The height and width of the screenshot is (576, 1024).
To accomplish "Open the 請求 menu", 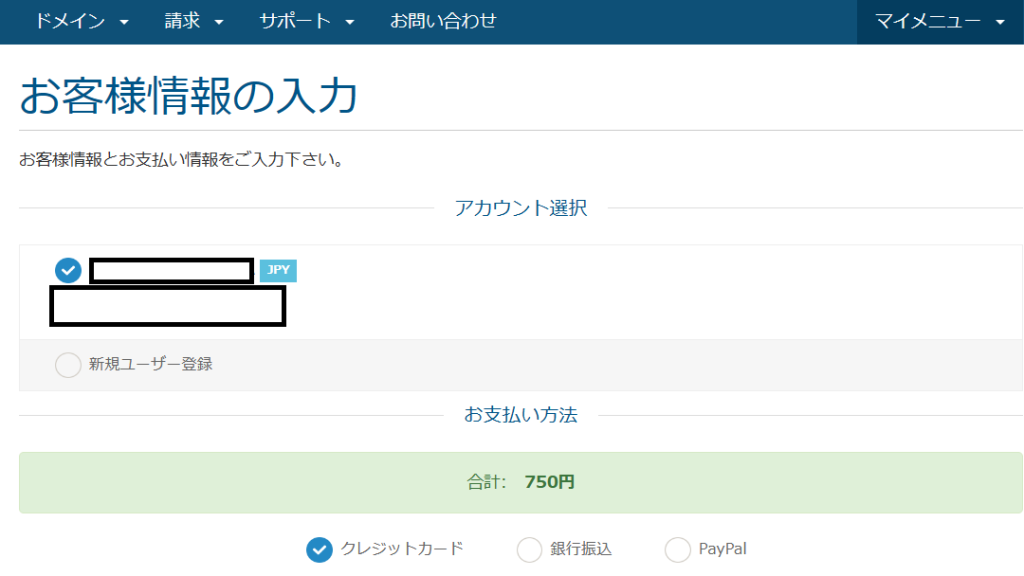I will pos(182,21).
